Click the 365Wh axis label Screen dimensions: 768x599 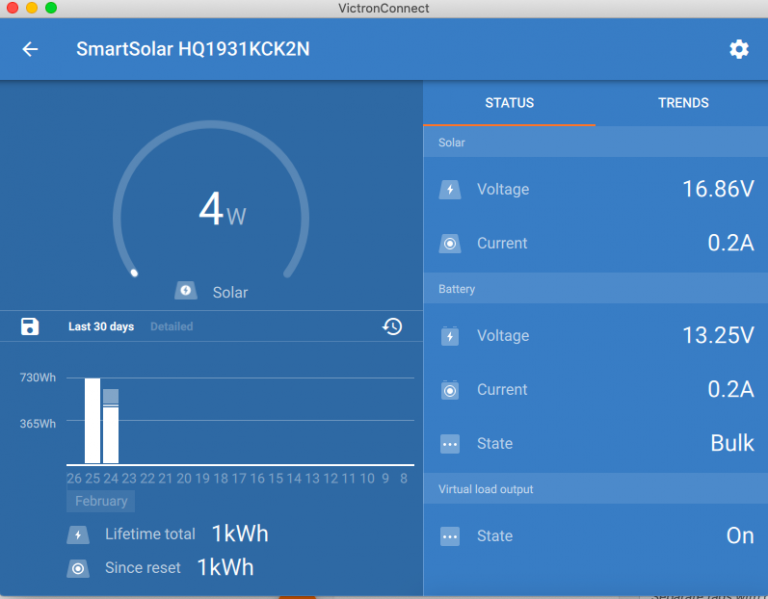38,424
